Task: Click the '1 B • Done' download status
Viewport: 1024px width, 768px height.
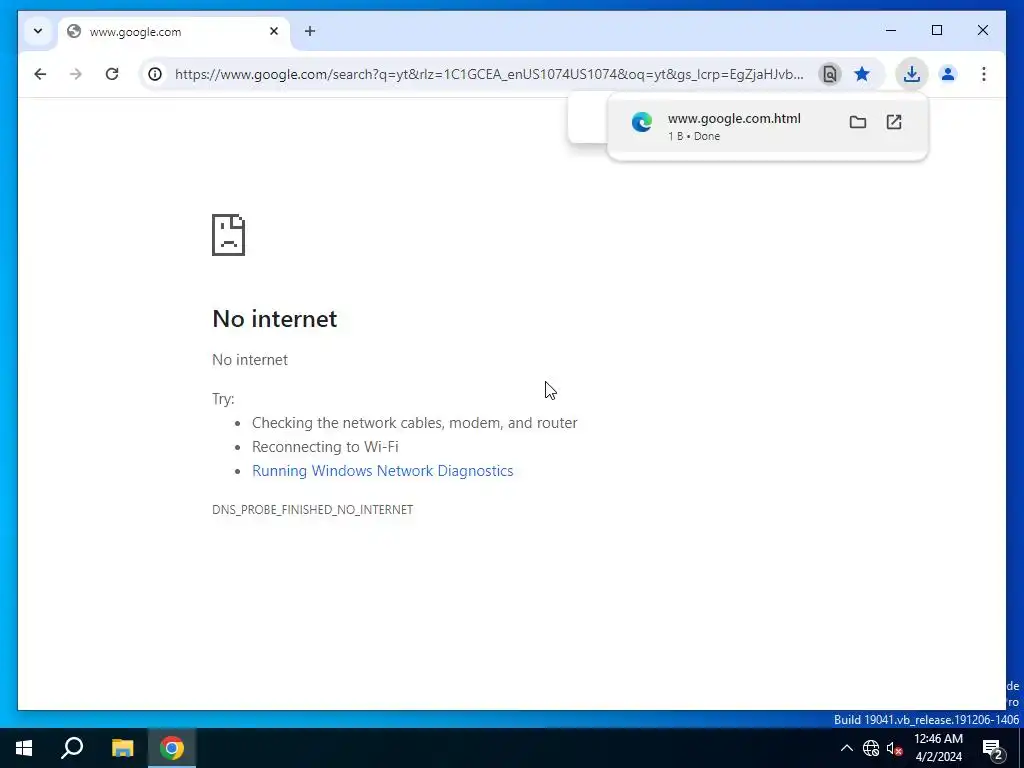Action: (694, 136)
